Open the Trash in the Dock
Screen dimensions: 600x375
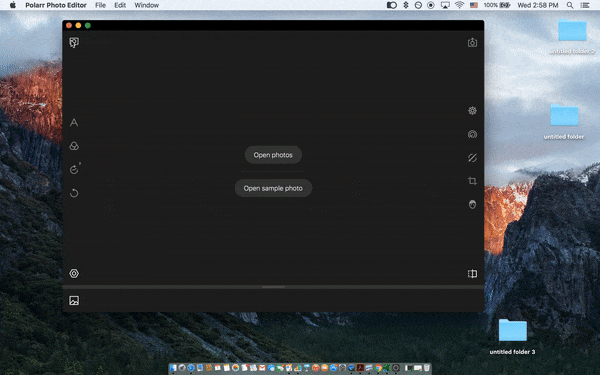pyautogui.click(x=426, y=368)
